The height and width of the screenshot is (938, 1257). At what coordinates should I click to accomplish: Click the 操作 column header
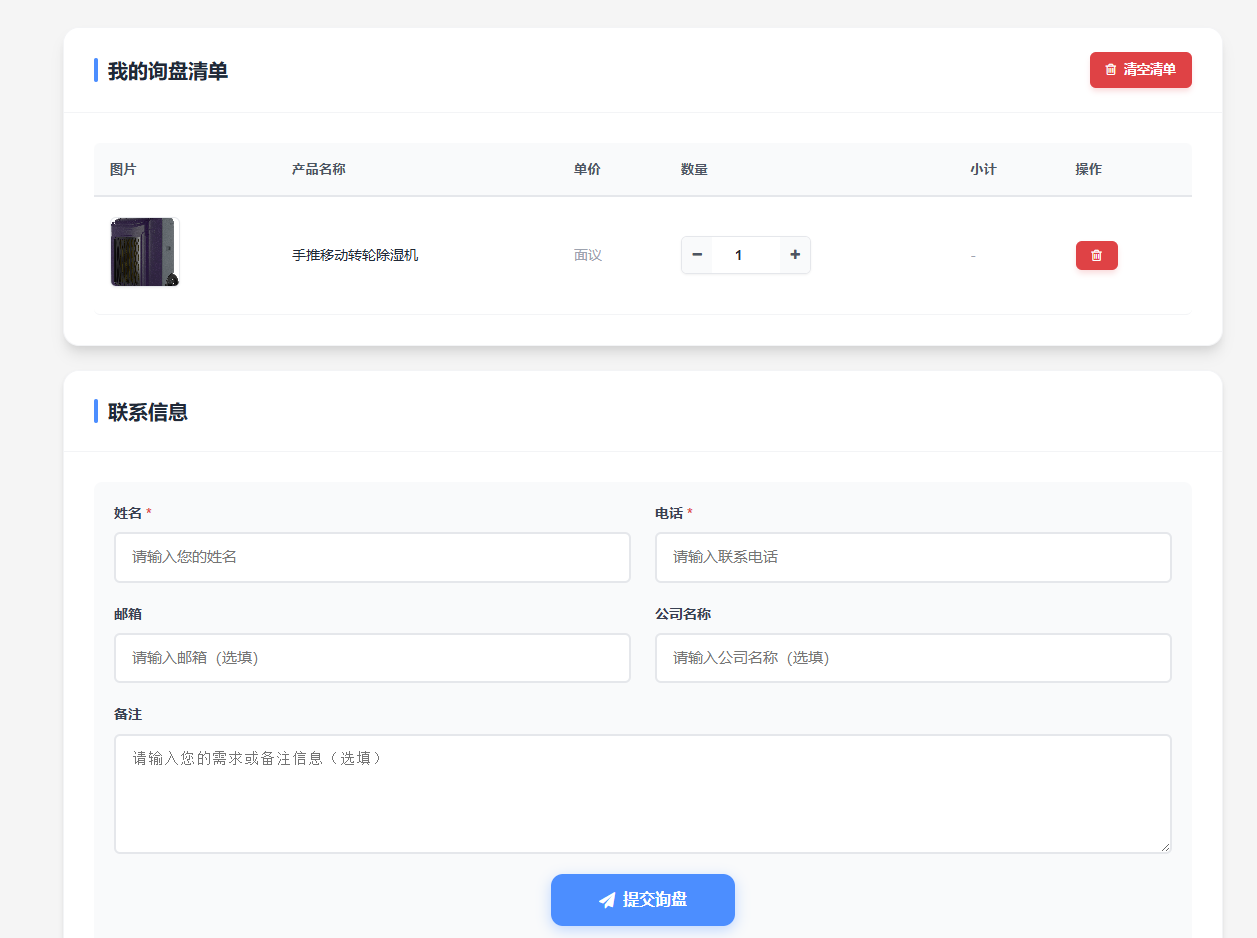pos(1088,169)
